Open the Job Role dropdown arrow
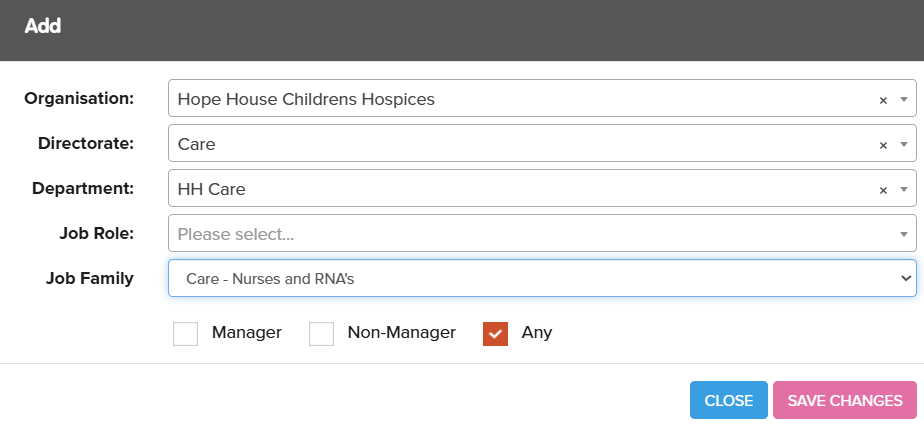Screen dimensions: 924x428 click(903, 234)
